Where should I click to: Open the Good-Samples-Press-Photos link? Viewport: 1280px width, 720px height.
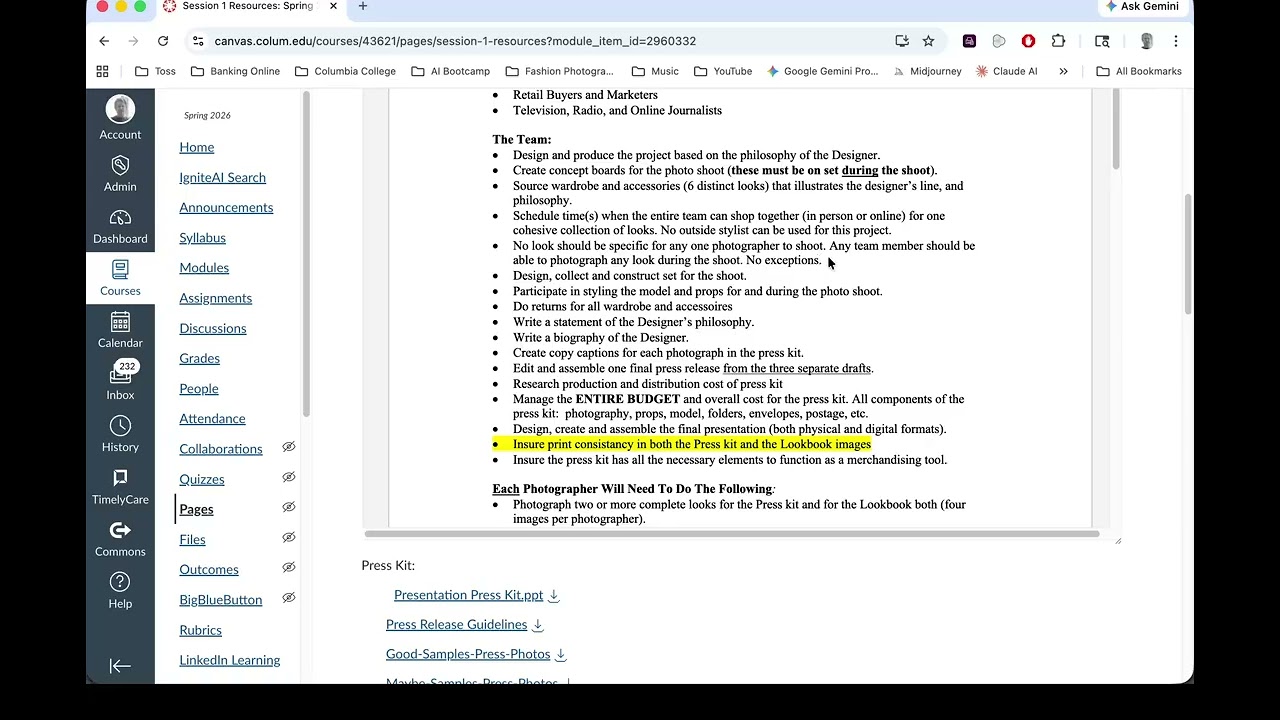(468, 654)
